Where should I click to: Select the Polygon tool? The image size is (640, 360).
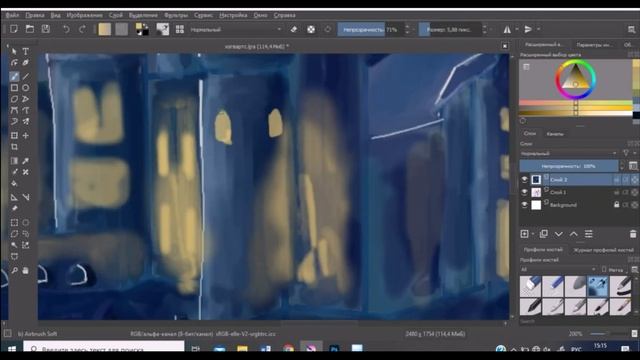14,99
